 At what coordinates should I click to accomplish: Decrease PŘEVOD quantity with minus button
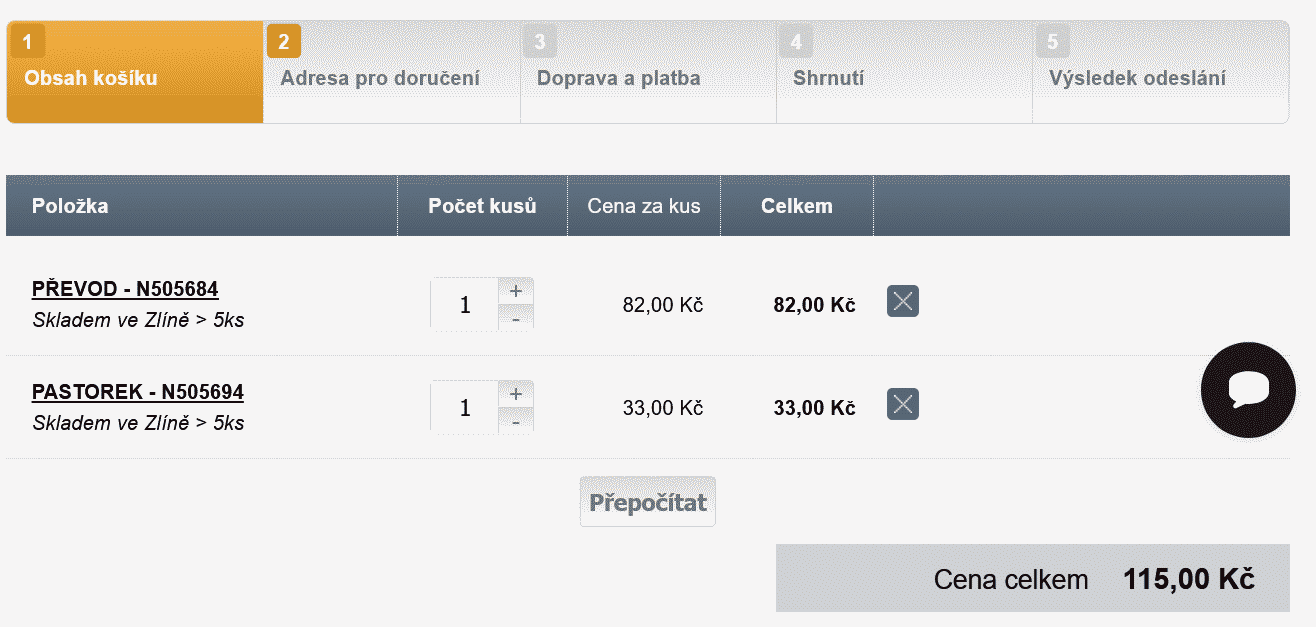tap(516, 318)
